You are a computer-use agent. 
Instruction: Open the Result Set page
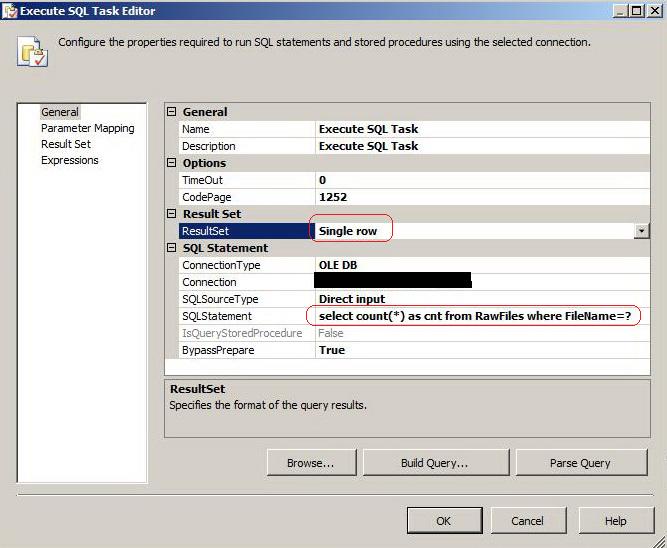click(65, 144)
